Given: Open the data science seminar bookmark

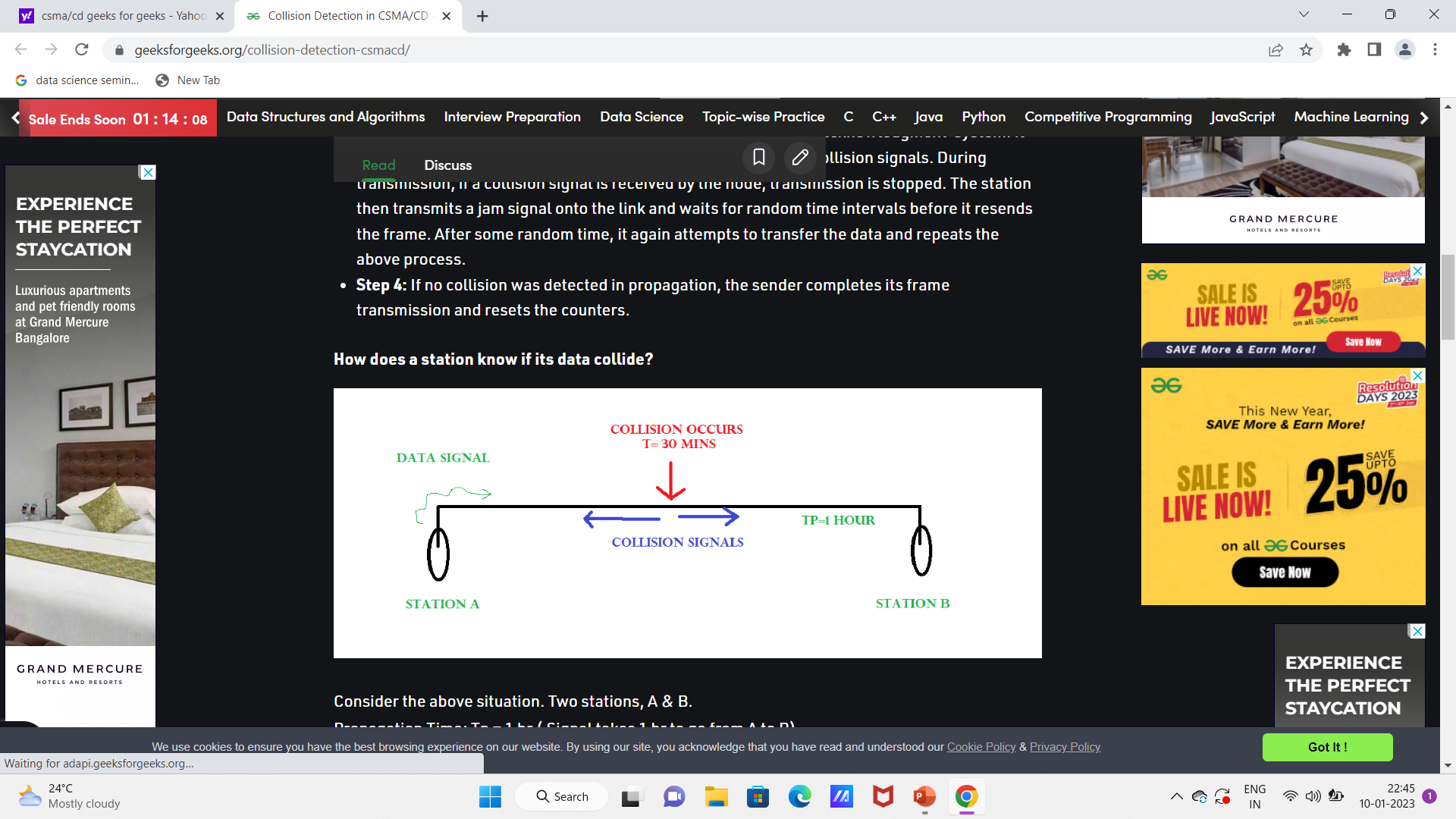Looking at the screenshot, I should [78, 80].
